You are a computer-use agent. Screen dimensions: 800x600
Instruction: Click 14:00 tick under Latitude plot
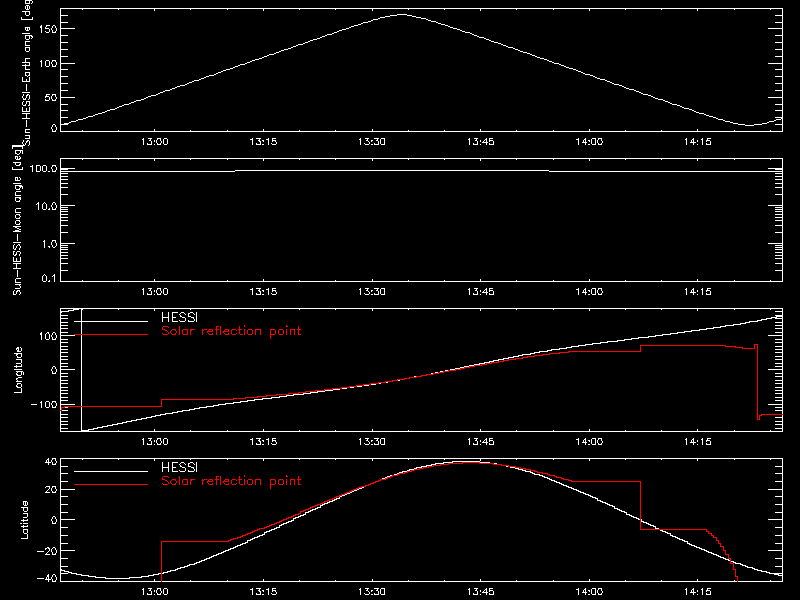tap(589, 592)
